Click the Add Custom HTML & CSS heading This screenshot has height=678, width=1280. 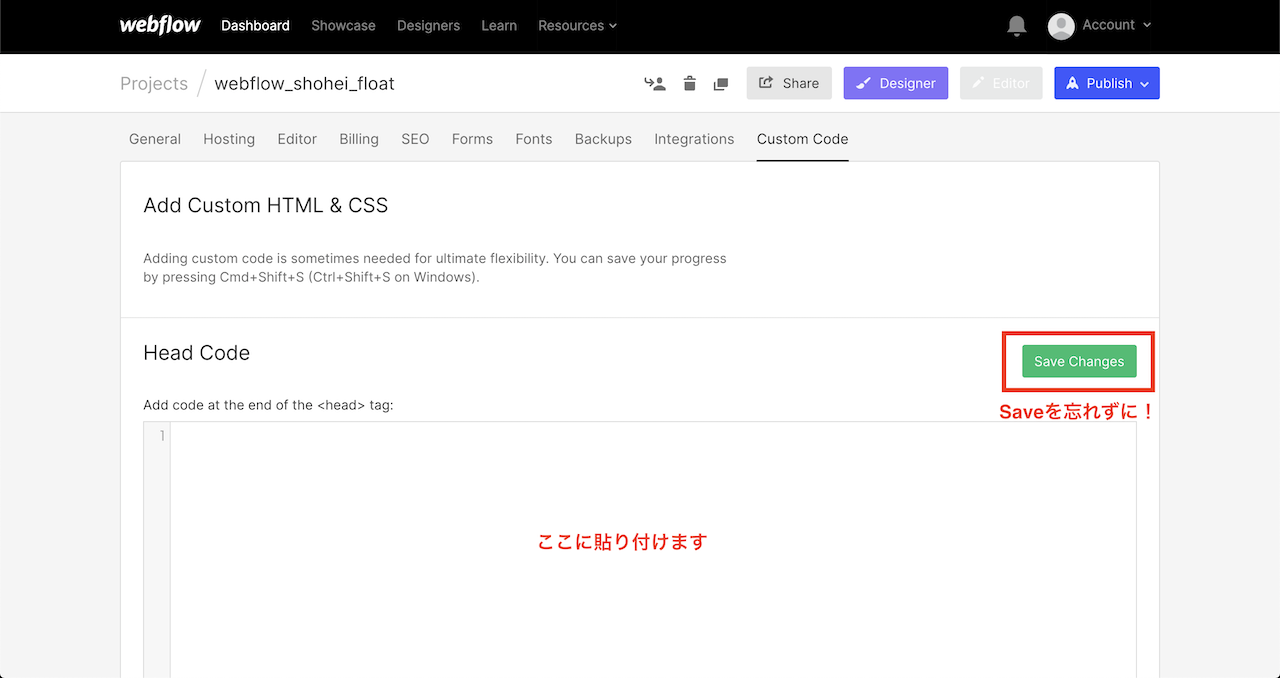266,205
